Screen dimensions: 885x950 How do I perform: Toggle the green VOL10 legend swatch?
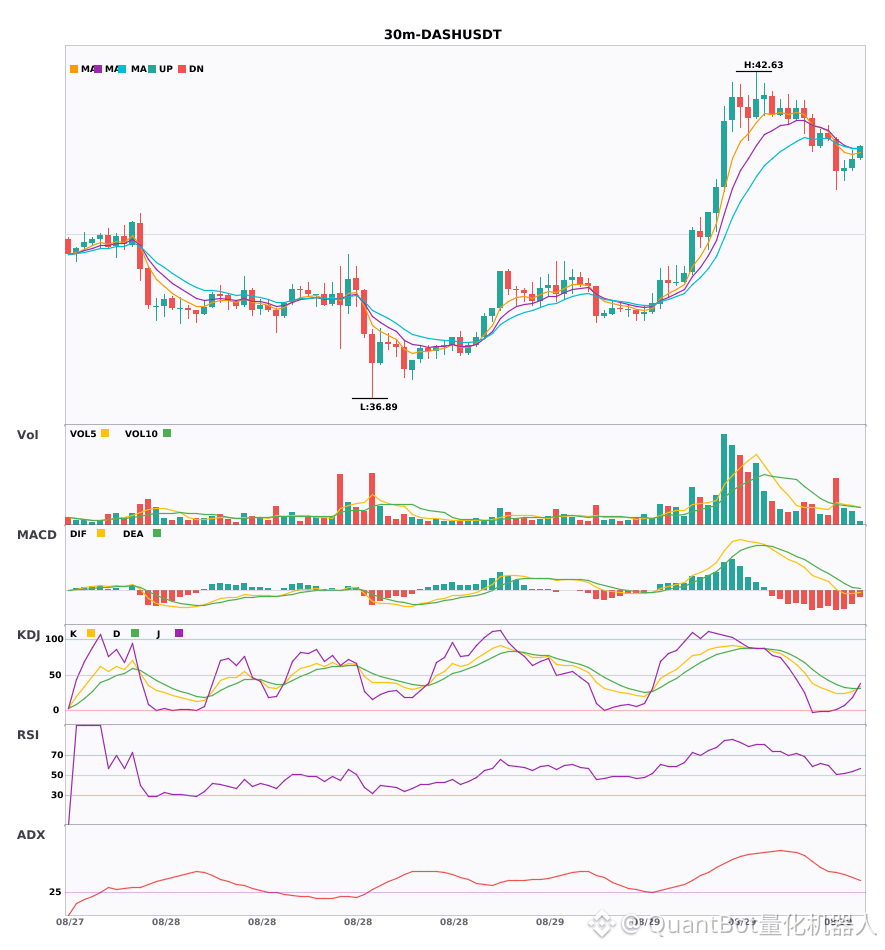tap(167, 433)
